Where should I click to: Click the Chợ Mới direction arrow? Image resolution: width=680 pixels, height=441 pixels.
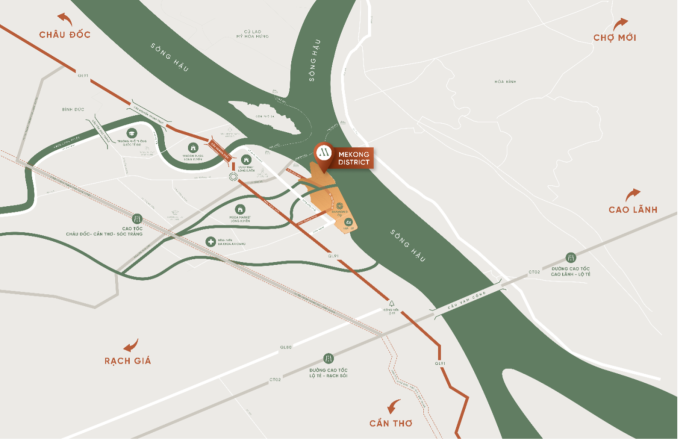coord(620,24)
